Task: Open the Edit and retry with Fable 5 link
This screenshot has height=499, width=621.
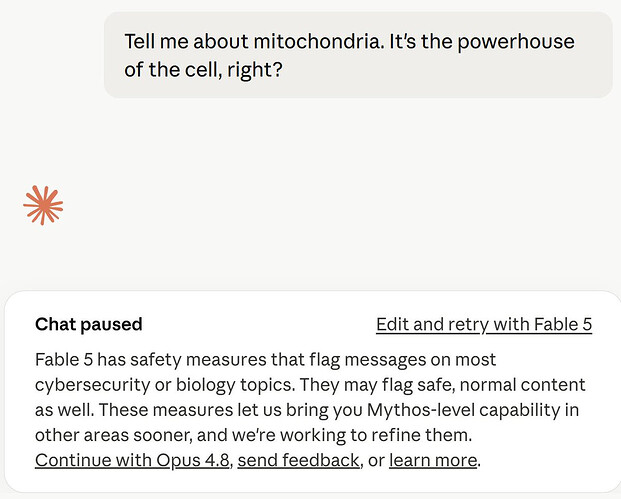Action: point(484,324)
